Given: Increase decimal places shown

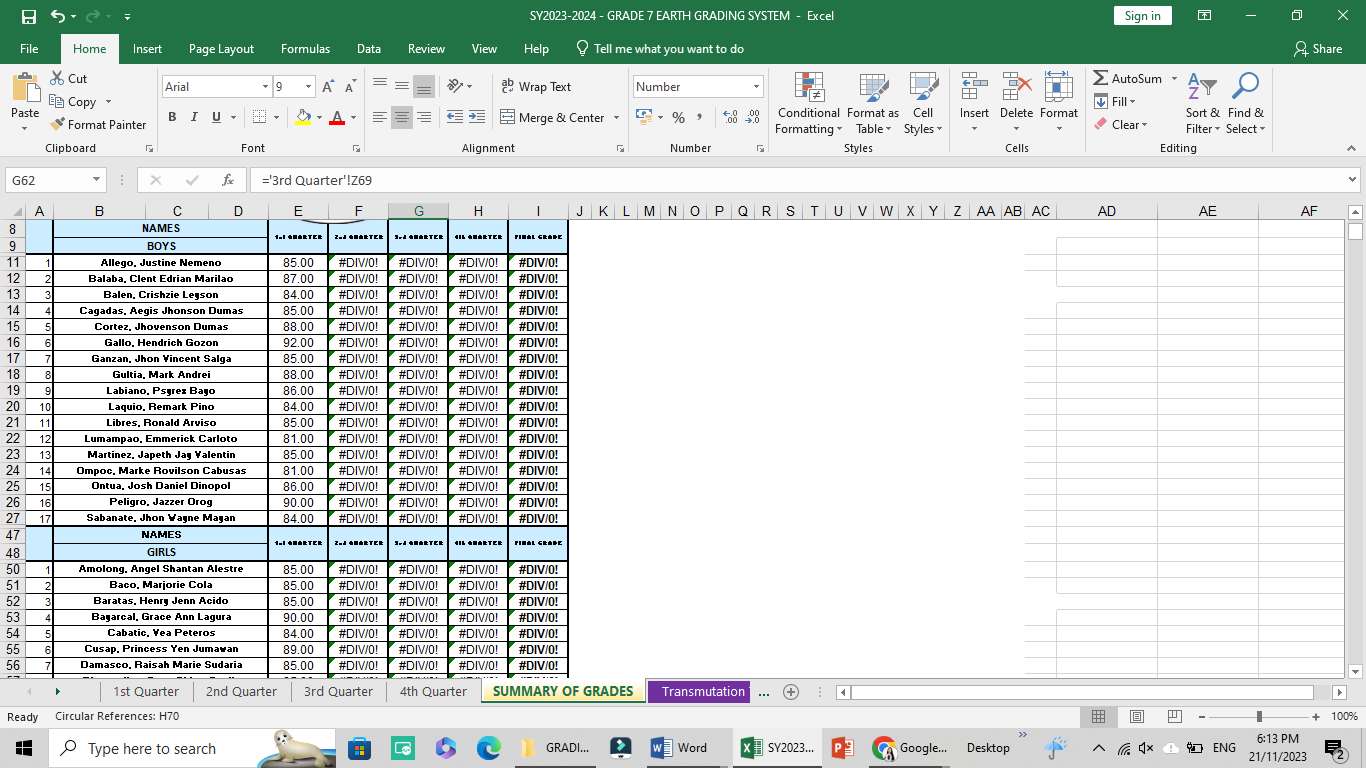Looking at the screenshot, I should [x=729, y=117].
